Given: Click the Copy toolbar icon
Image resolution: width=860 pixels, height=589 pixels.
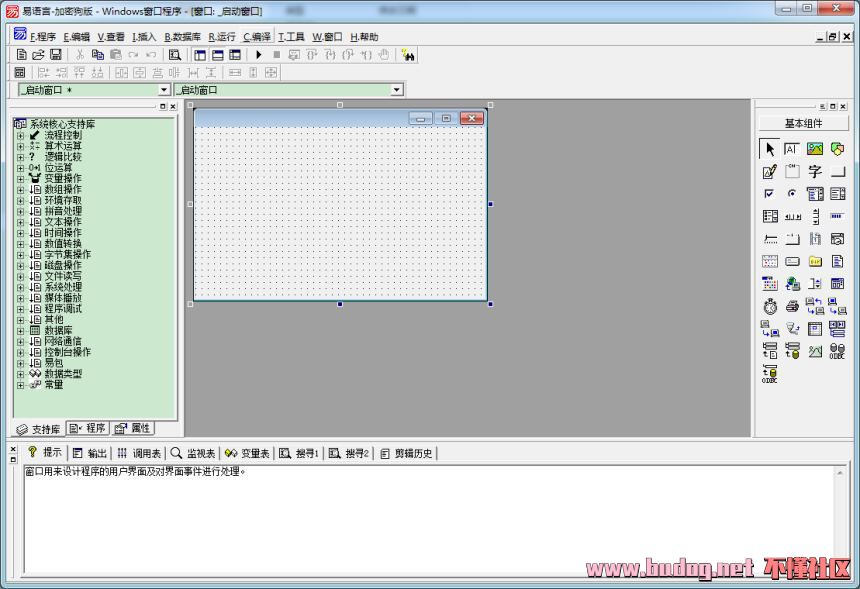Looking at the screenshot, I should [x=98, y=55].
